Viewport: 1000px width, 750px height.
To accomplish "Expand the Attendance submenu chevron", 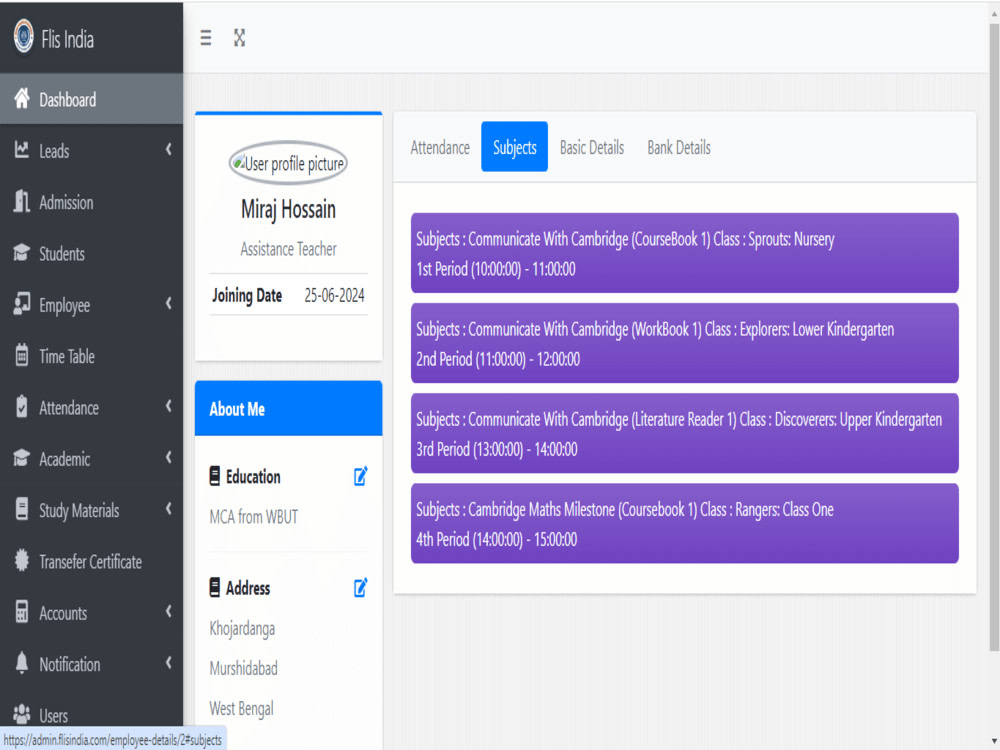I will click(x=168, y=407).
